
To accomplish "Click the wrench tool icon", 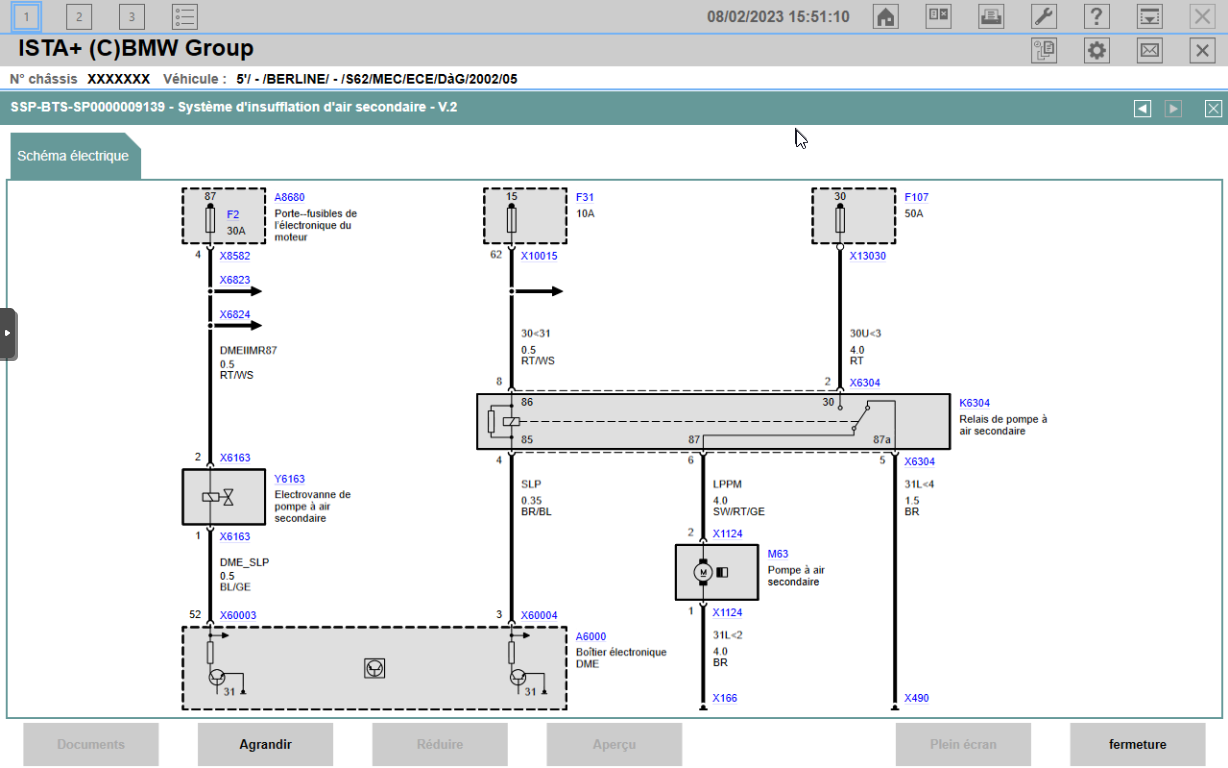I will (1044, 16).
